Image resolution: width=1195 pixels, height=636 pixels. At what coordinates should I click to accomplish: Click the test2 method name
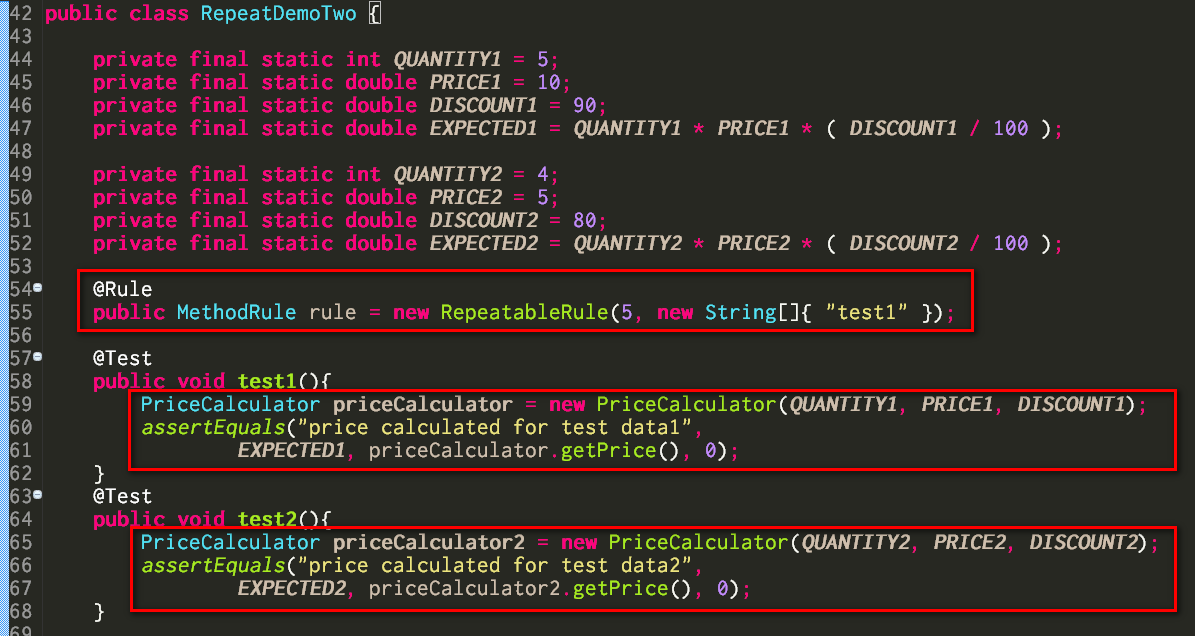coord(268,519)
